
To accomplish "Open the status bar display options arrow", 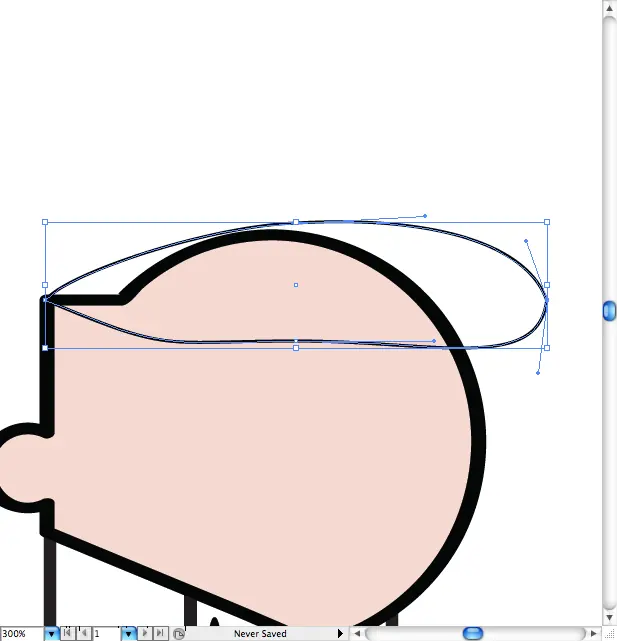I will pos(340,633).
